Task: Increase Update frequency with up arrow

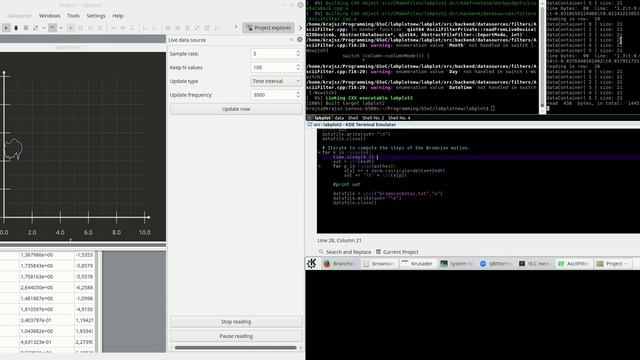Action: [298, 93]
